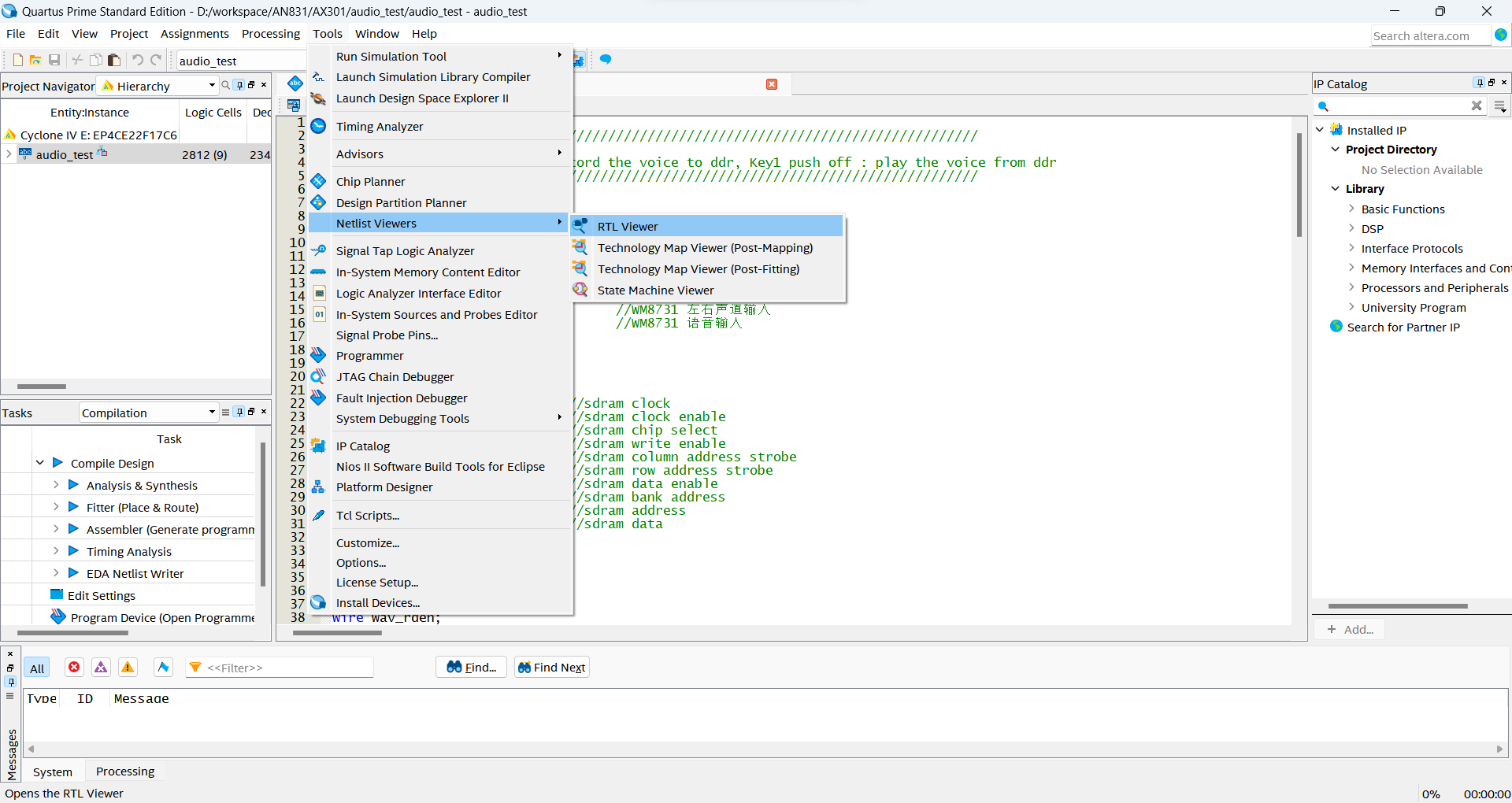This screenshot has width=1512, height=803.
Task: Click the Timing Analyzer clock icon
Action: [318, 126]
